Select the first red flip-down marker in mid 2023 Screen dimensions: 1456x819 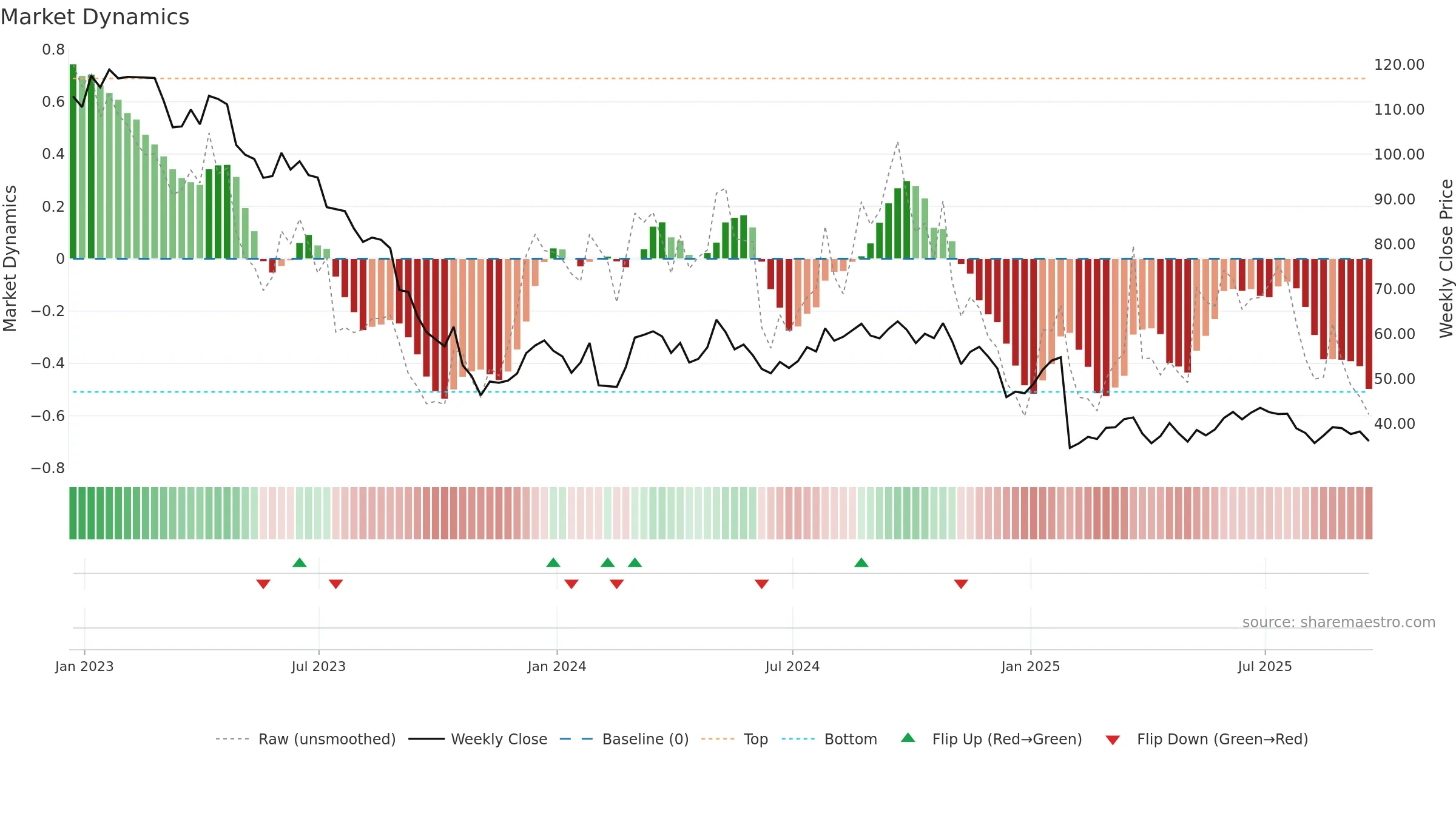[263, 584]
